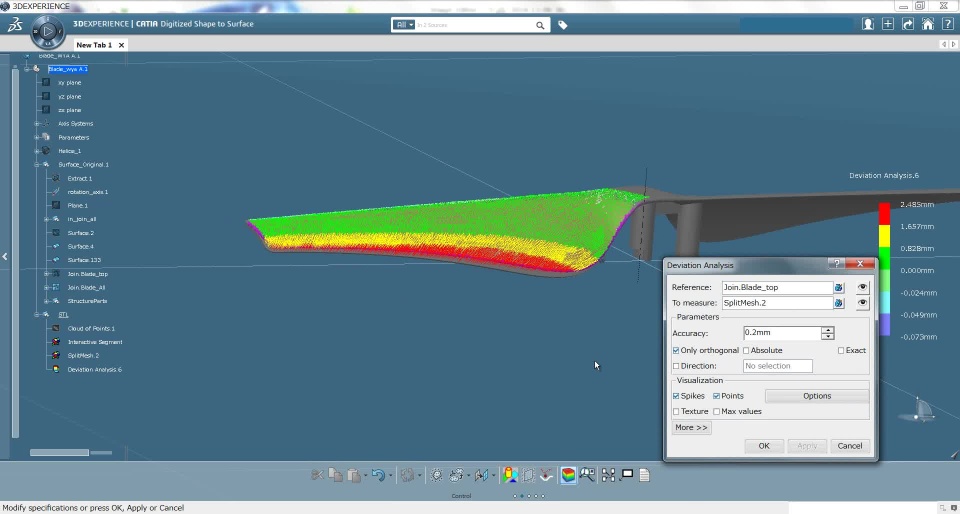
Task: Close the New Tab 1 tab
Action: tap(121, 45)
